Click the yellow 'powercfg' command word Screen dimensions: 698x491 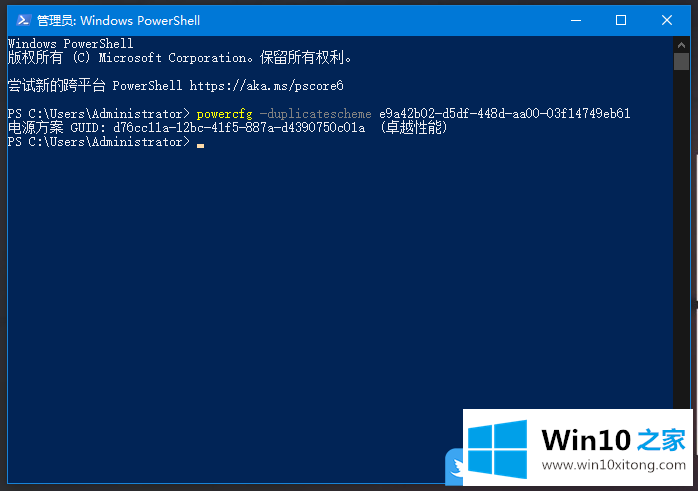click(x=224, y=114)
